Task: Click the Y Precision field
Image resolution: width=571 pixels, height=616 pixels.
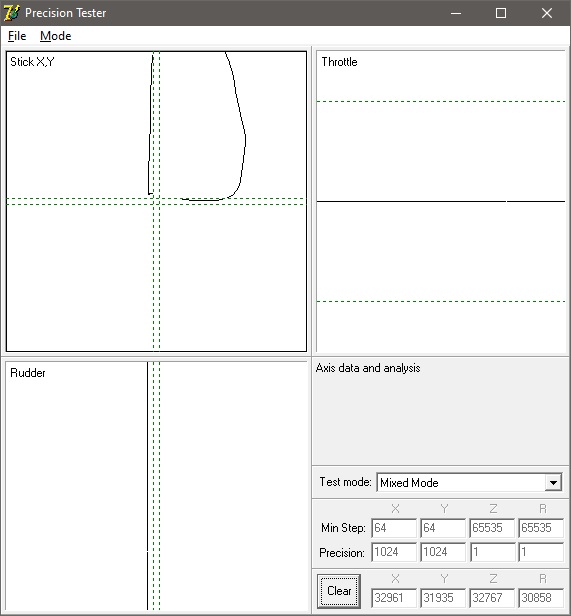Action: click(443, 552)
